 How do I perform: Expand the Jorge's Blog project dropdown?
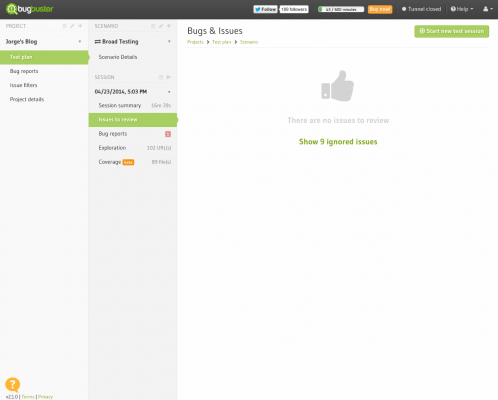tap(80, 42)
